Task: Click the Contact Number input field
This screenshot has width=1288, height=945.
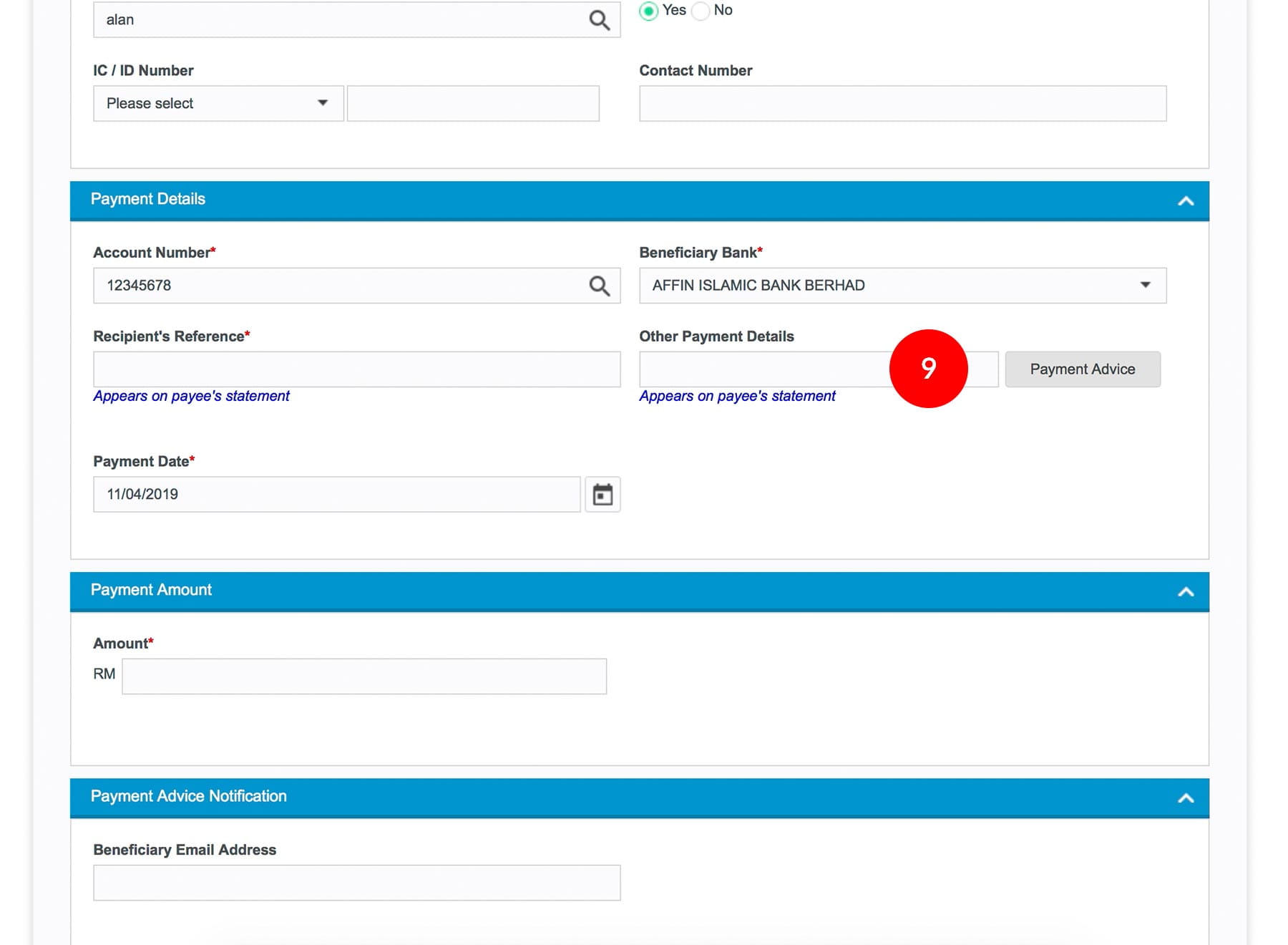Action: click(902, 104)
